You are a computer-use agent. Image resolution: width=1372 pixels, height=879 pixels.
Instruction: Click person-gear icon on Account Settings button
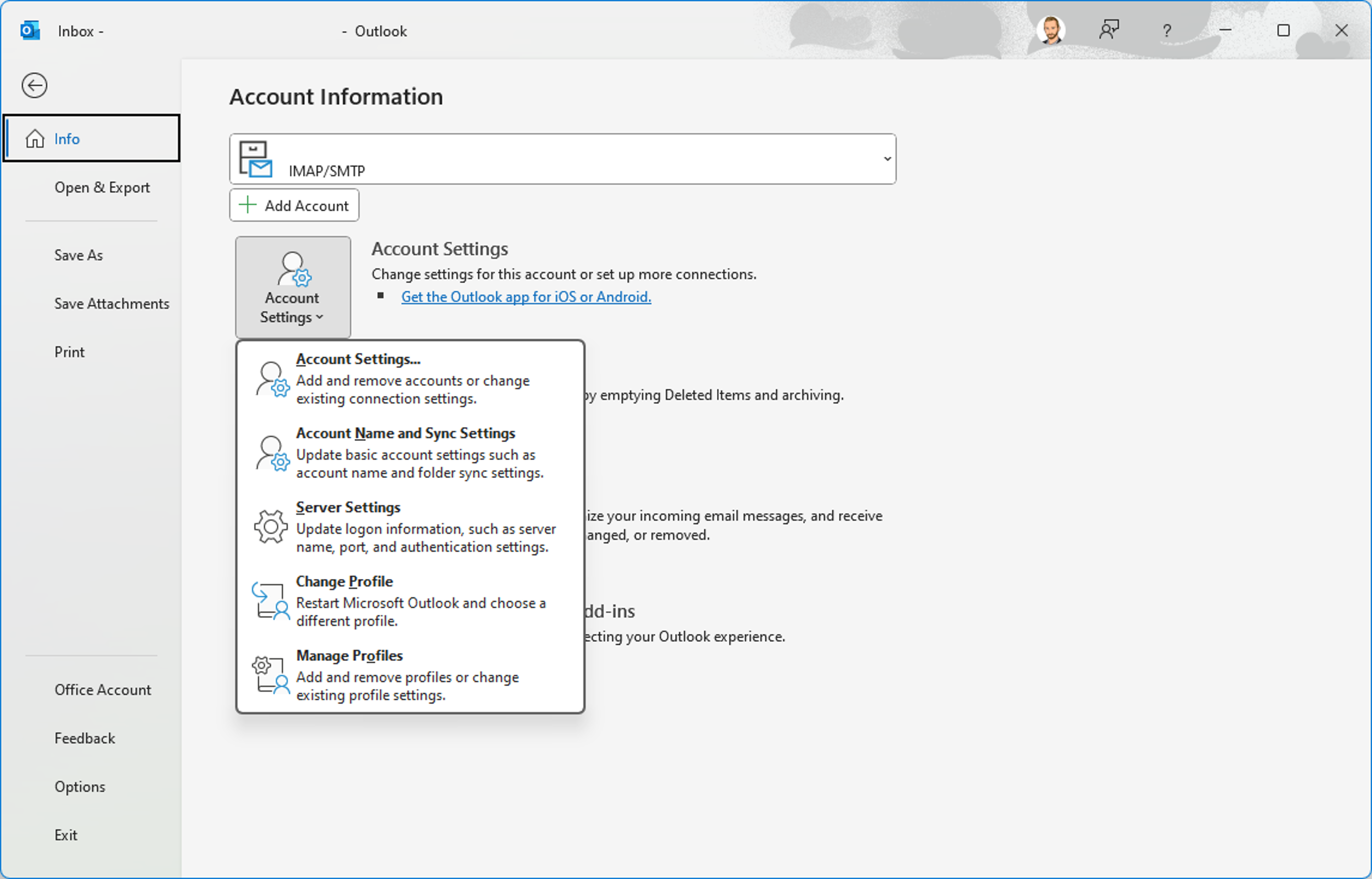294,269
